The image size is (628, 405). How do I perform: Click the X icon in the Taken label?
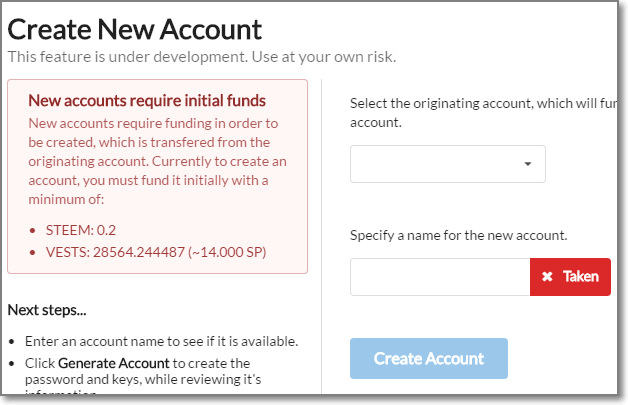547,277
